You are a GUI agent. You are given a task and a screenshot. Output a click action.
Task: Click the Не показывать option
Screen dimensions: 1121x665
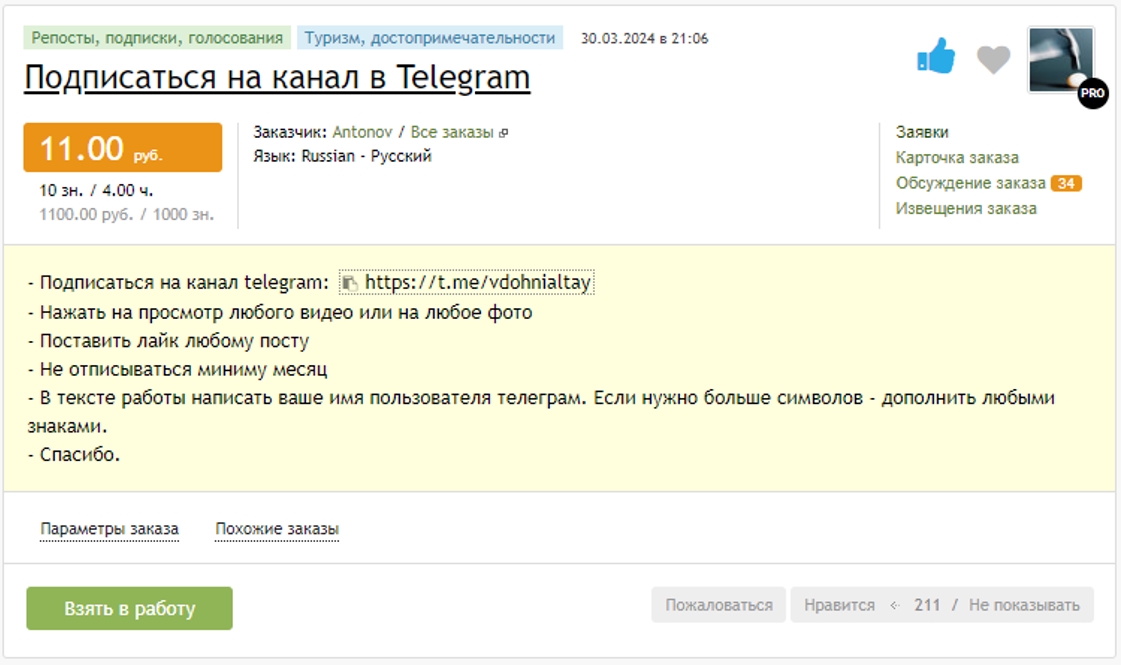pos(1024,605)
